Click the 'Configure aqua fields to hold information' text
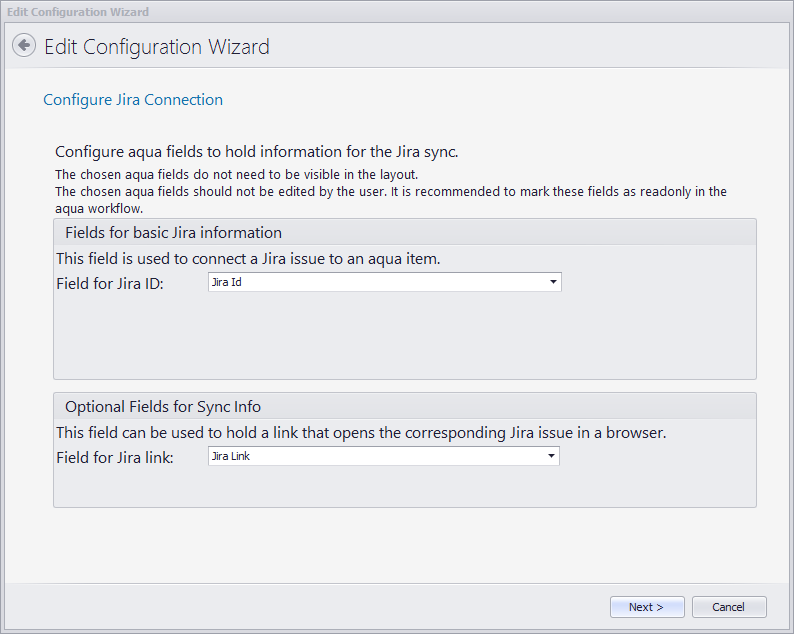The width and height of the screenshot is (794, 634). pyautogui.click(x=256, y=152)
